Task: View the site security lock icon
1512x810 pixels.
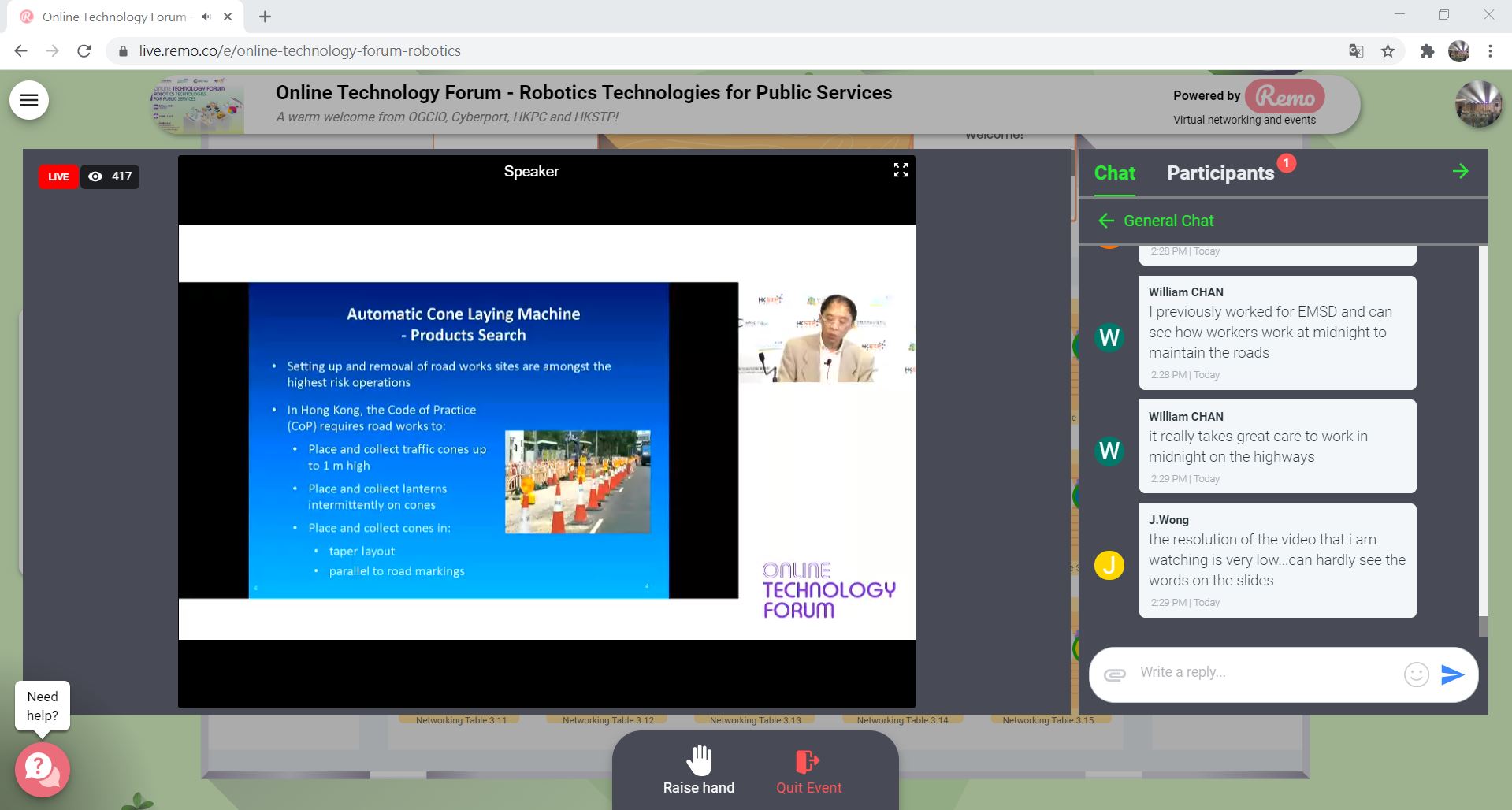Action: tap(123, 51)
